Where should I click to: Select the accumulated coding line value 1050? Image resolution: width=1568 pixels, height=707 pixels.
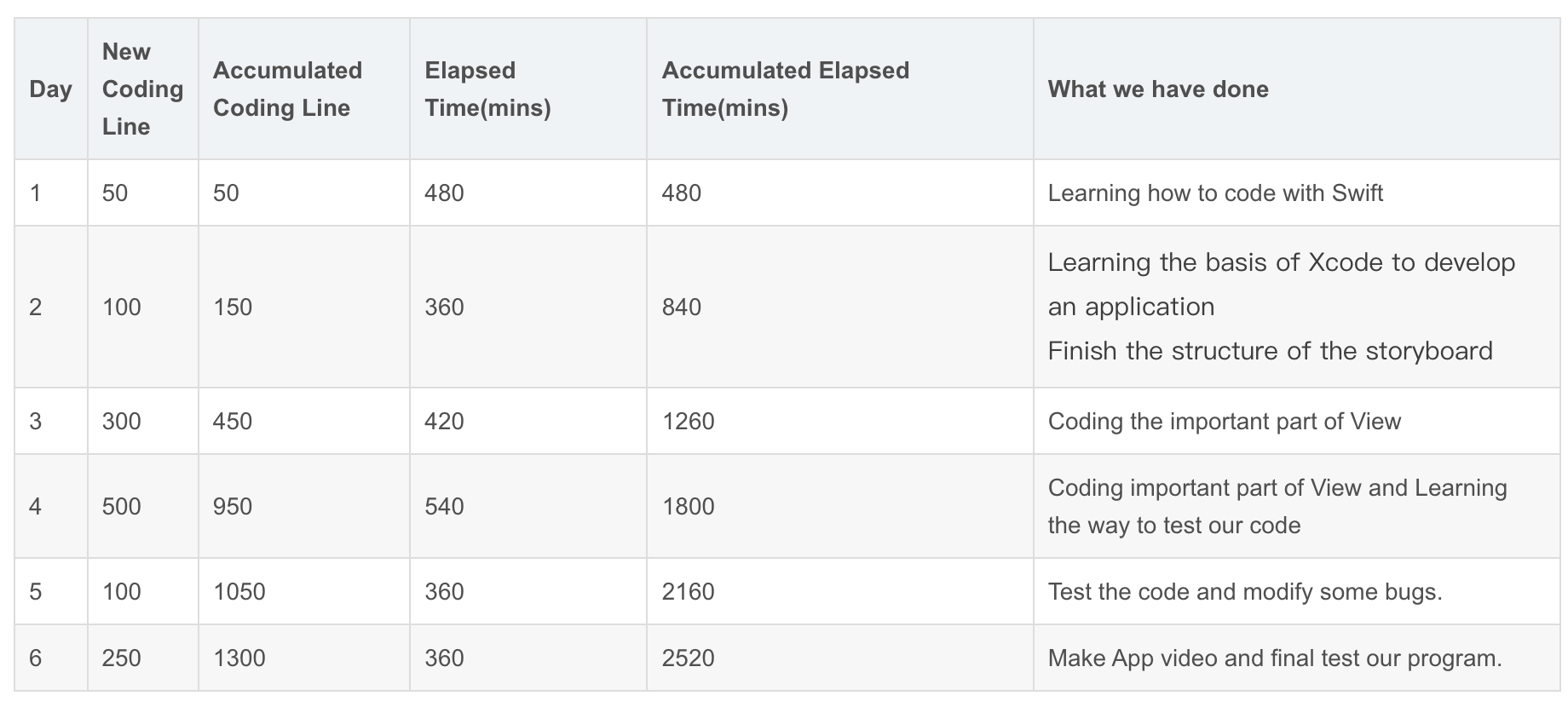pos(239,592)
